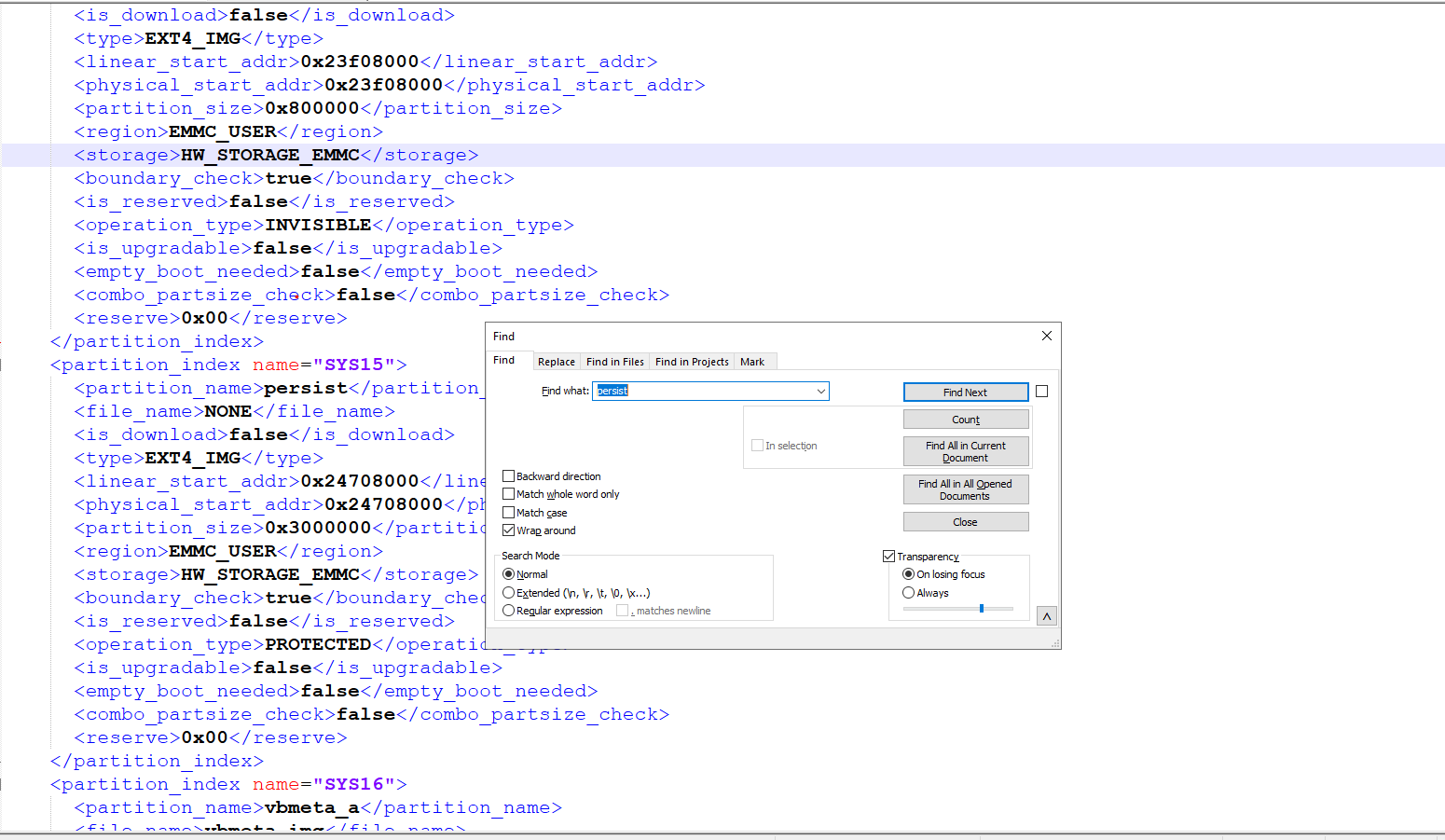Collapse the Find dialog with the ∧ button

1046,615
